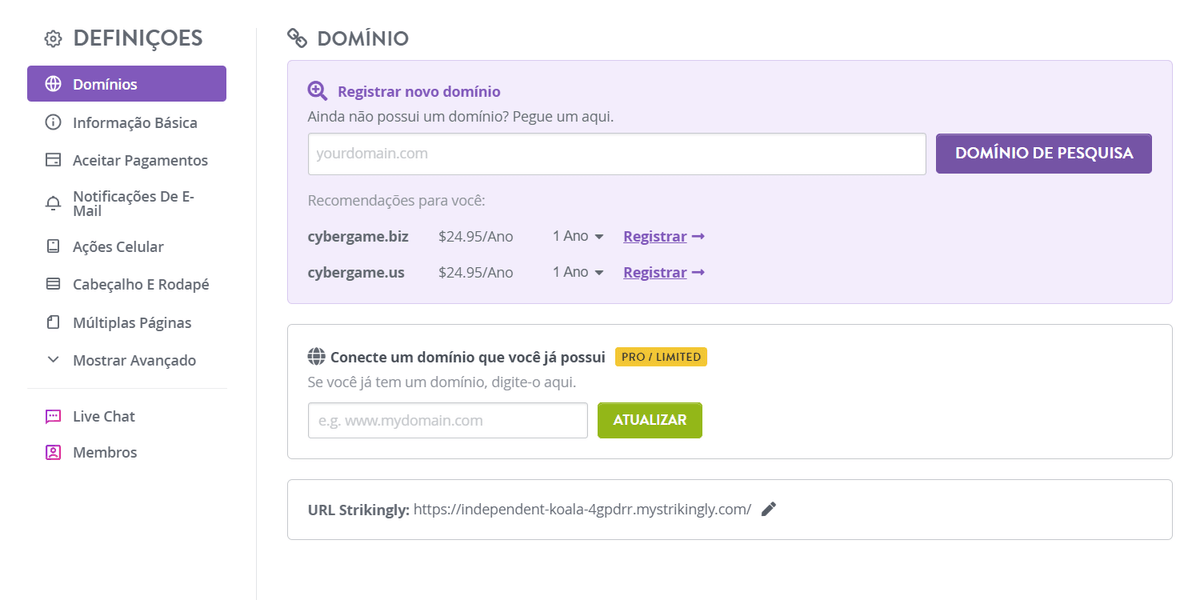The image size is (1200, 600).
Task: Open Múltiplas Páginas settings
Action: tap(132, 323)
